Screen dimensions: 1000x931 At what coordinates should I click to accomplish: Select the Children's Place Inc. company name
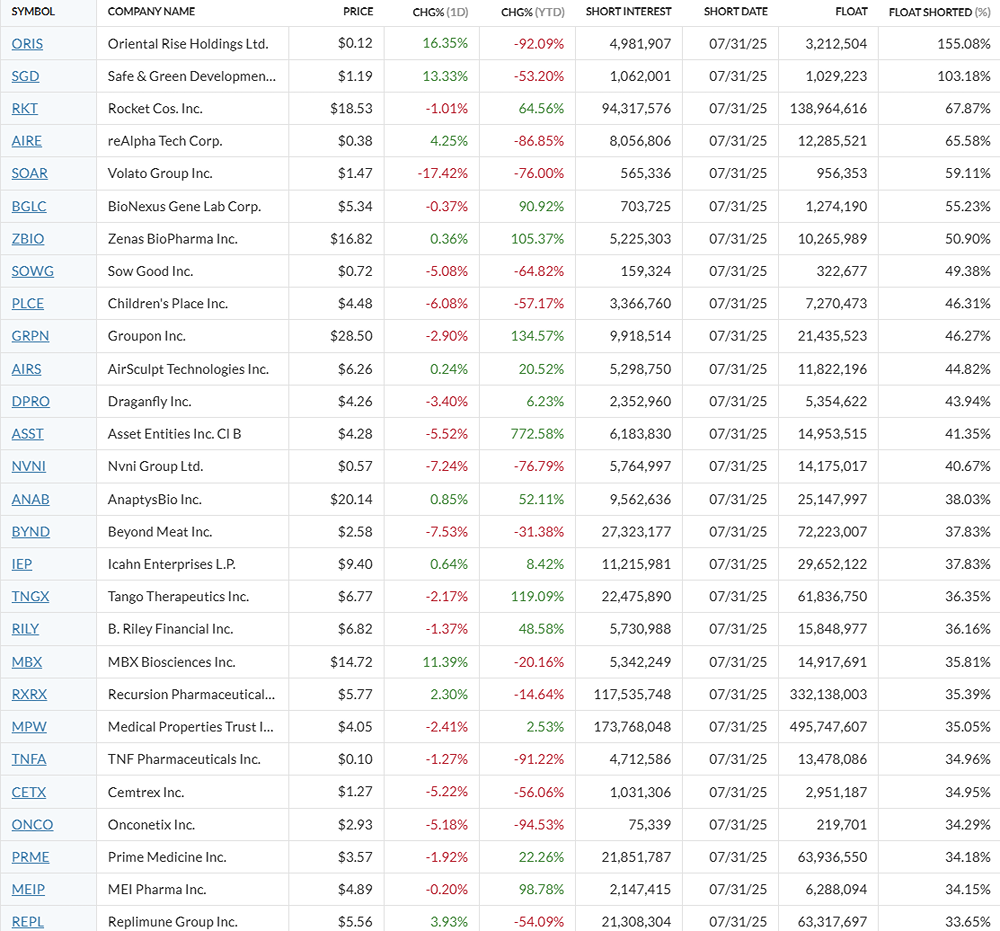pyautogui.click(x=168, y=304)
